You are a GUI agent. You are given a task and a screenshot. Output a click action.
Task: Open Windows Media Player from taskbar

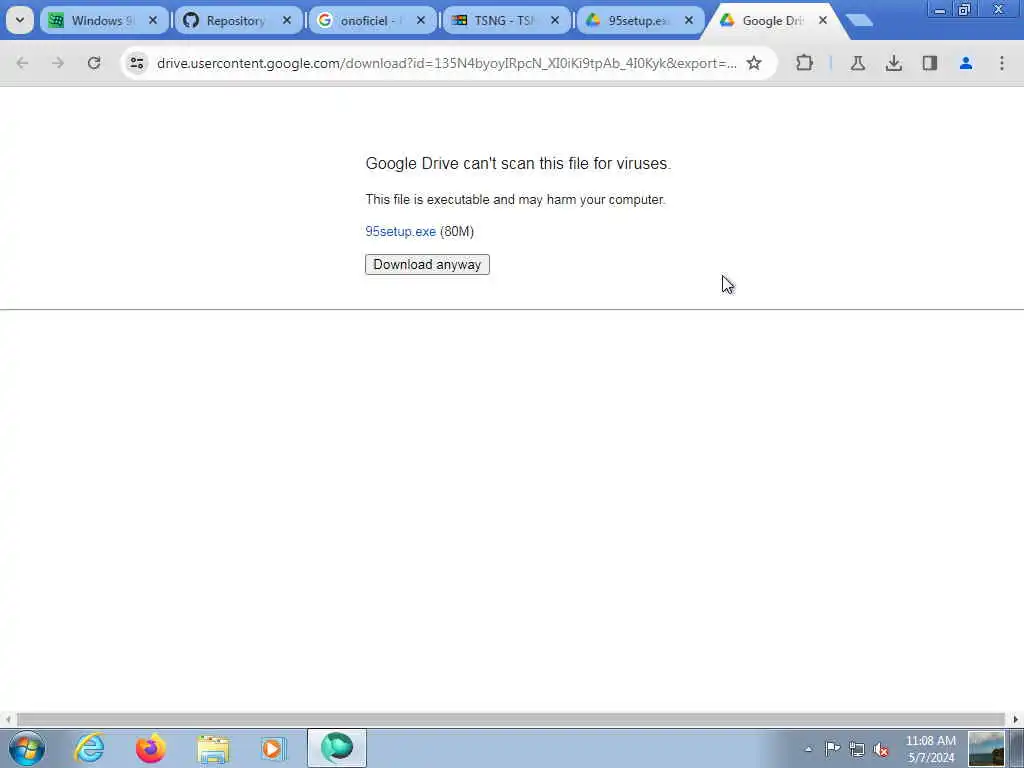click(273, 748)
